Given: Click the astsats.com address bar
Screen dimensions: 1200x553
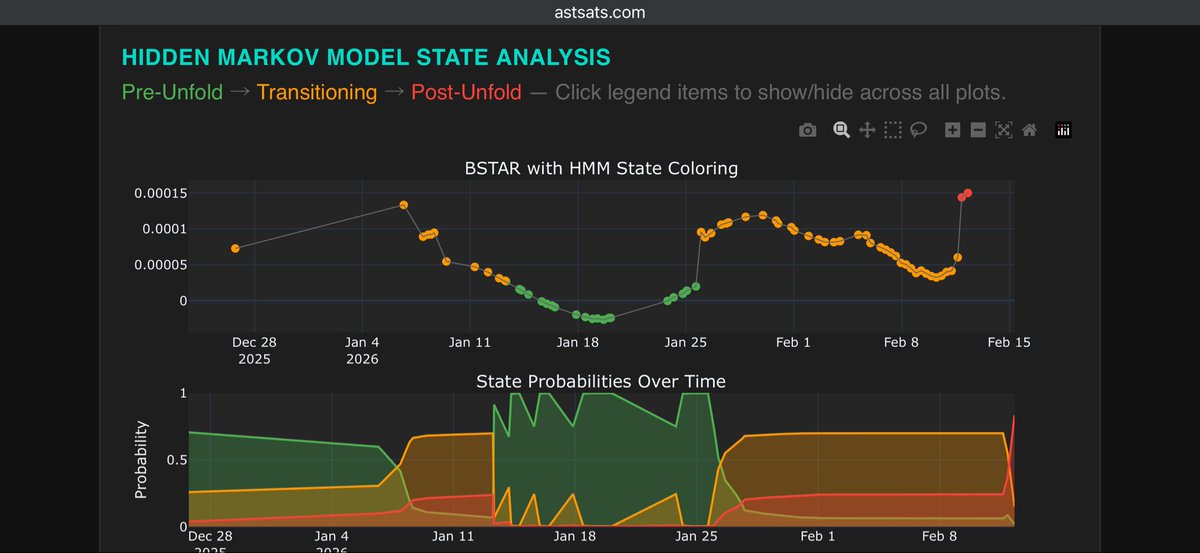Looking at the screenshot, I should pyautogui.click(x=600, y=12).
